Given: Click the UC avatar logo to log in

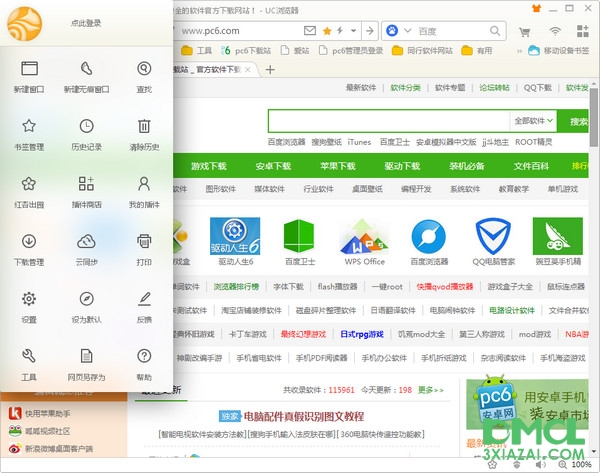Looking at the screenshot, I should (24, 24).
